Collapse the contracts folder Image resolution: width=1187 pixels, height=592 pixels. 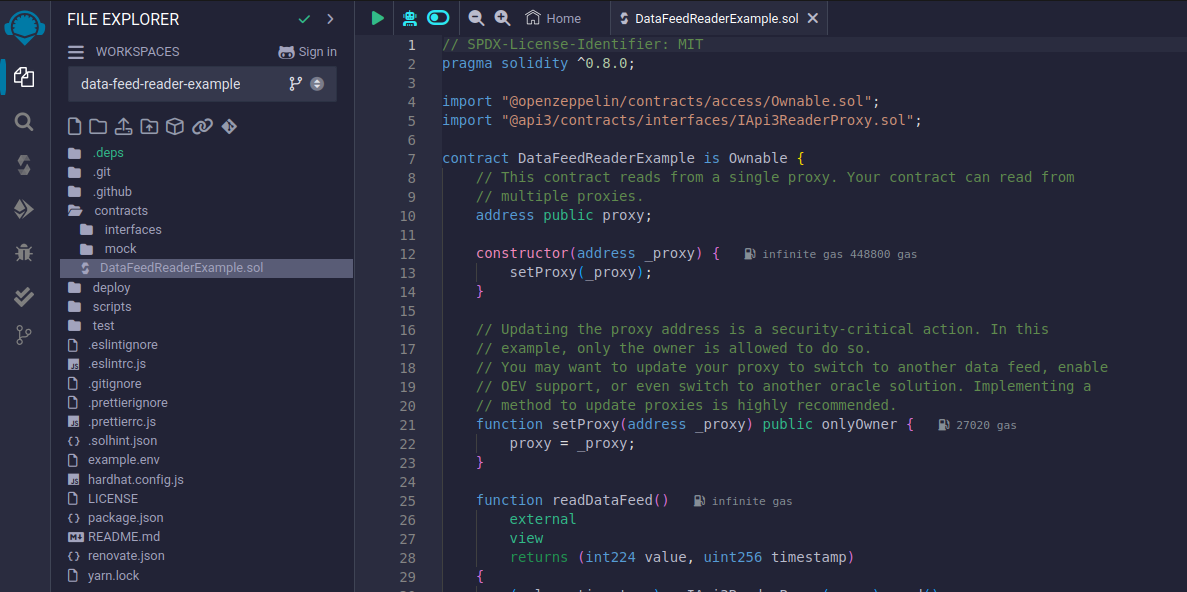(120, 211)
